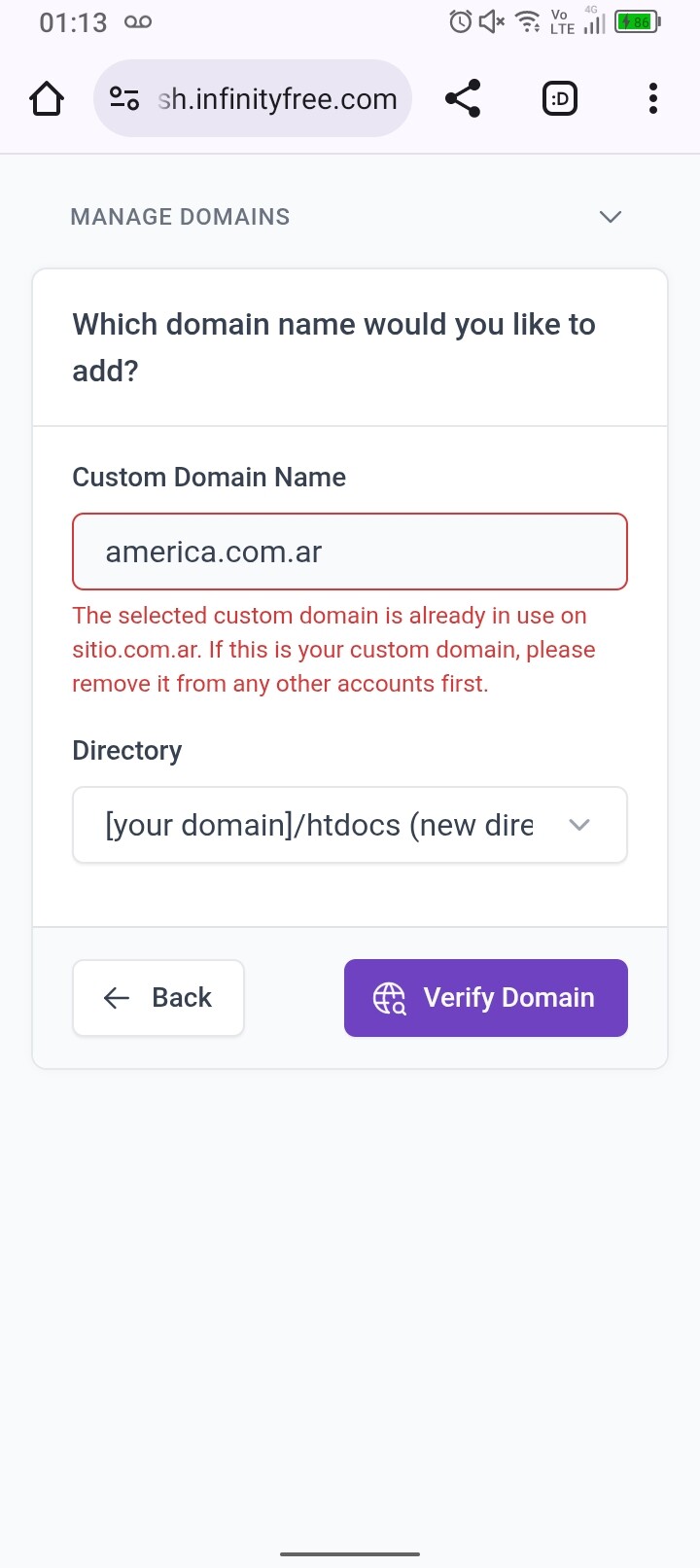Tap the left arrow icon on Back
The image size is (700, 1568).
(117, 998)
